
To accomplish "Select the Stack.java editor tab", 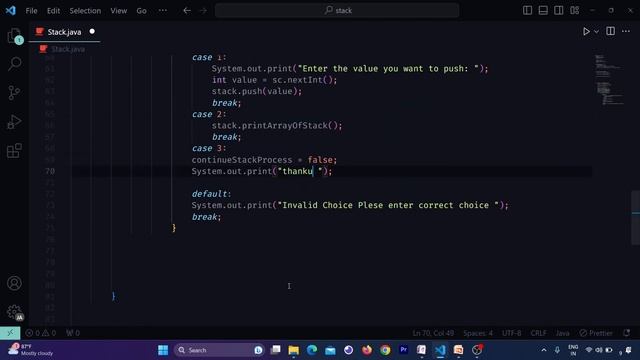I will pos(64,32).
